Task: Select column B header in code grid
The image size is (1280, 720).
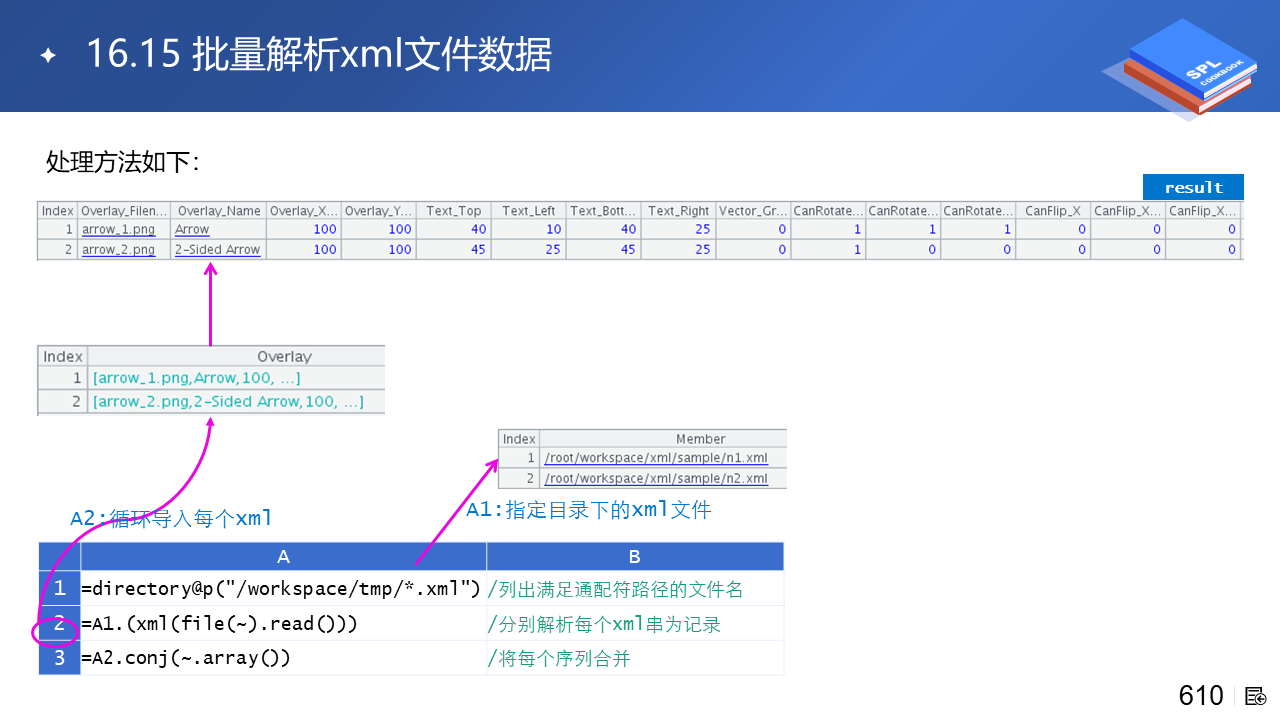Action: point(635,557)
